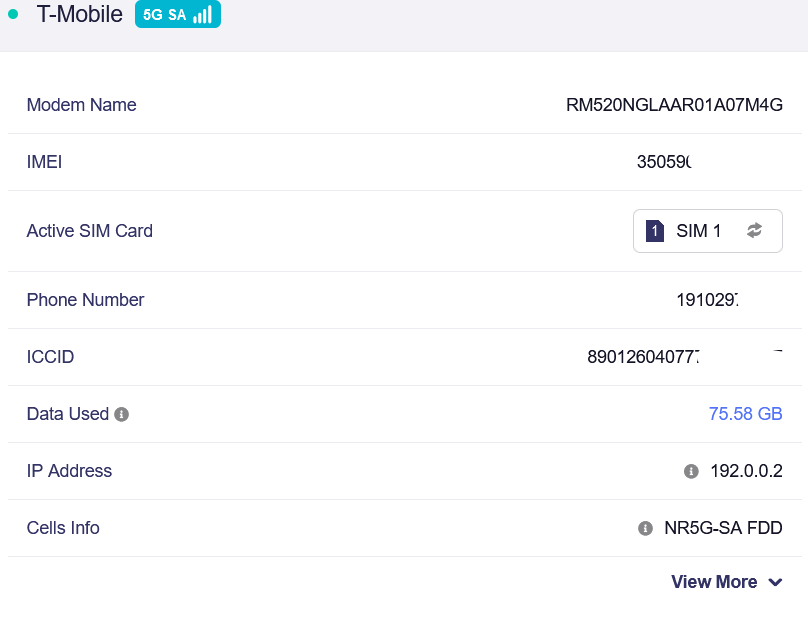This screenshot has width=808, height=617.
Task: Click the info icon beside IP address
Action: (x=690, y=471)
